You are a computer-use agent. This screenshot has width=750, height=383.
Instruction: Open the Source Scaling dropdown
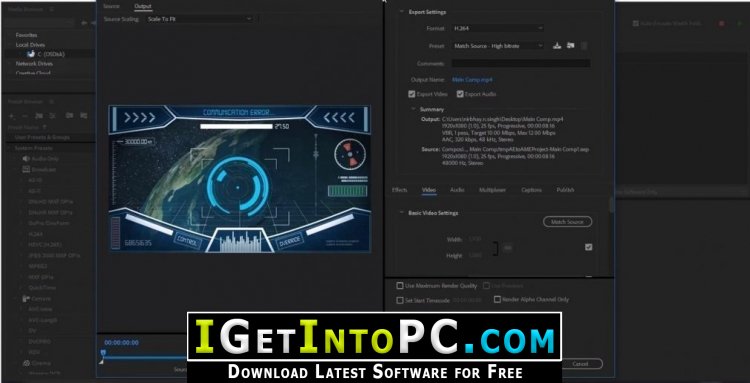(x=199, y=19)
